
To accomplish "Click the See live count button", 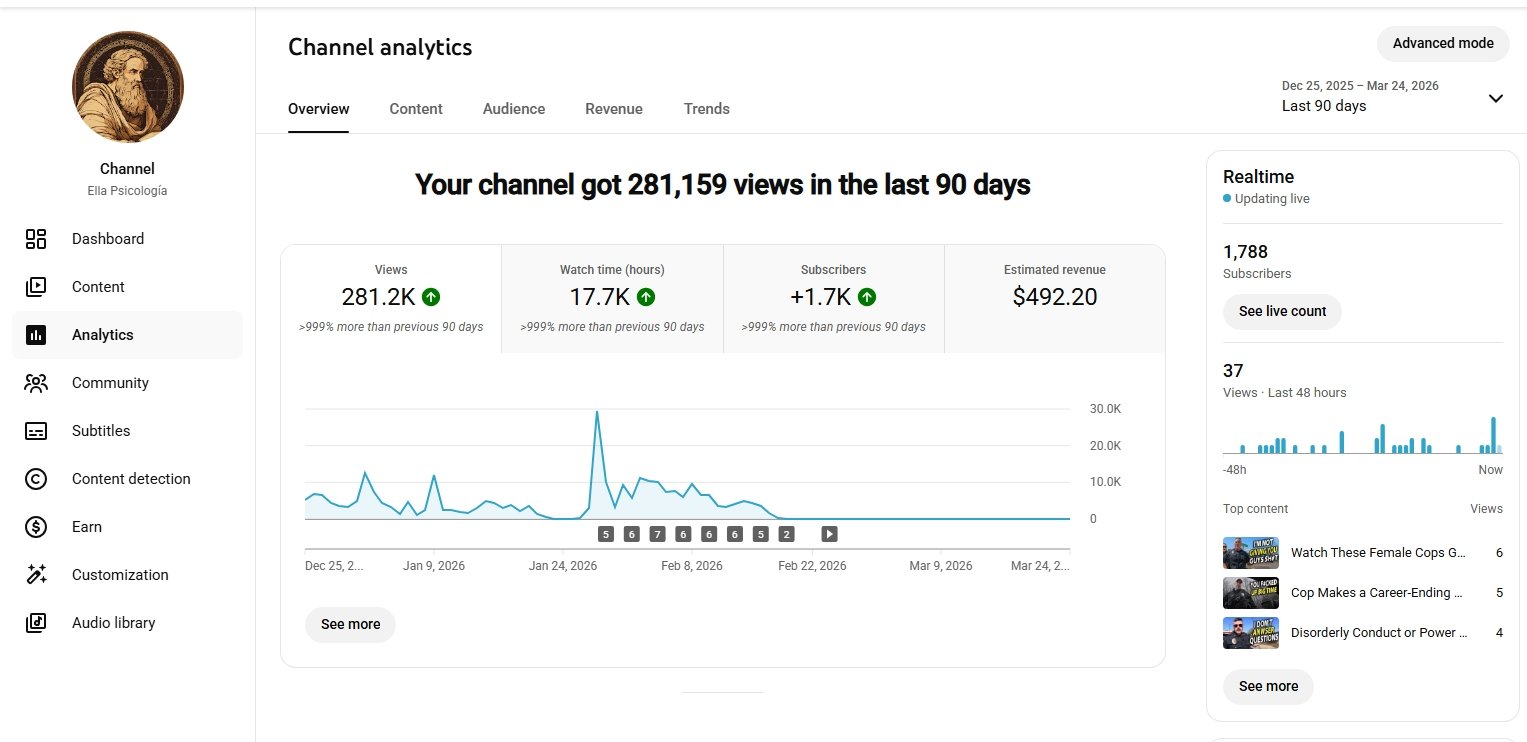I will (x=1281, y=311).
